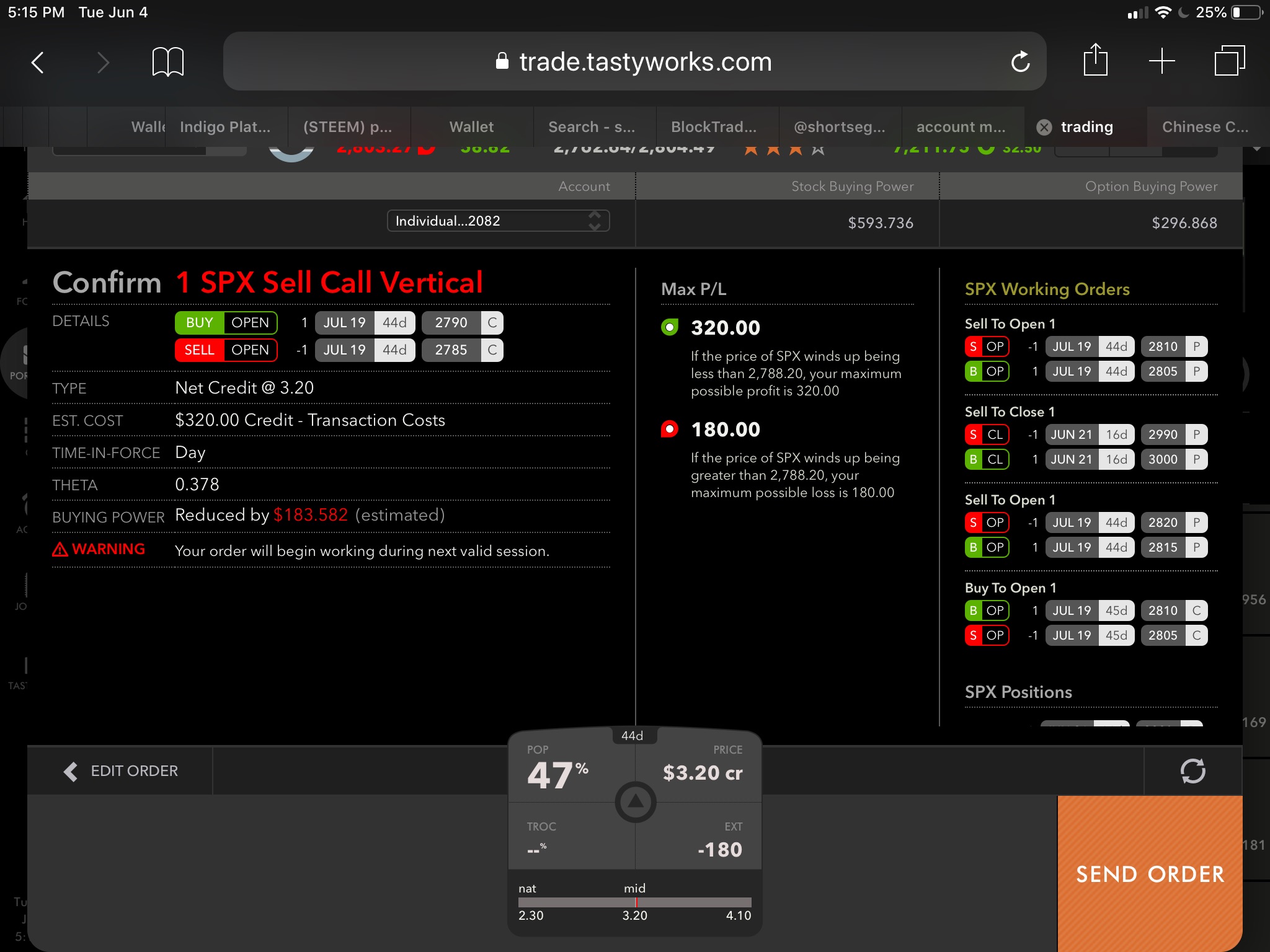This screenshot has height=952, width=1270.
Task: Open the Individual...2082 account dropdown
Action: (498, 221)
